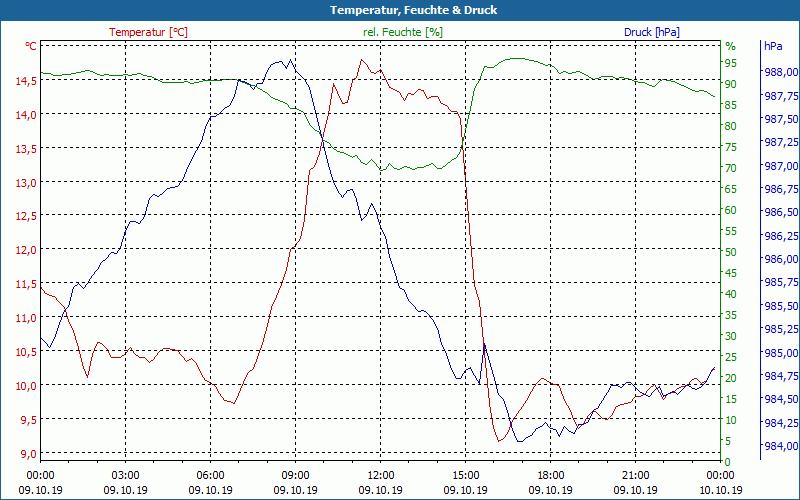The height and width of the screenshot is (500, 800).
Task: Click the green "90" humidity axis value
Action: click(x=731, y=84)
